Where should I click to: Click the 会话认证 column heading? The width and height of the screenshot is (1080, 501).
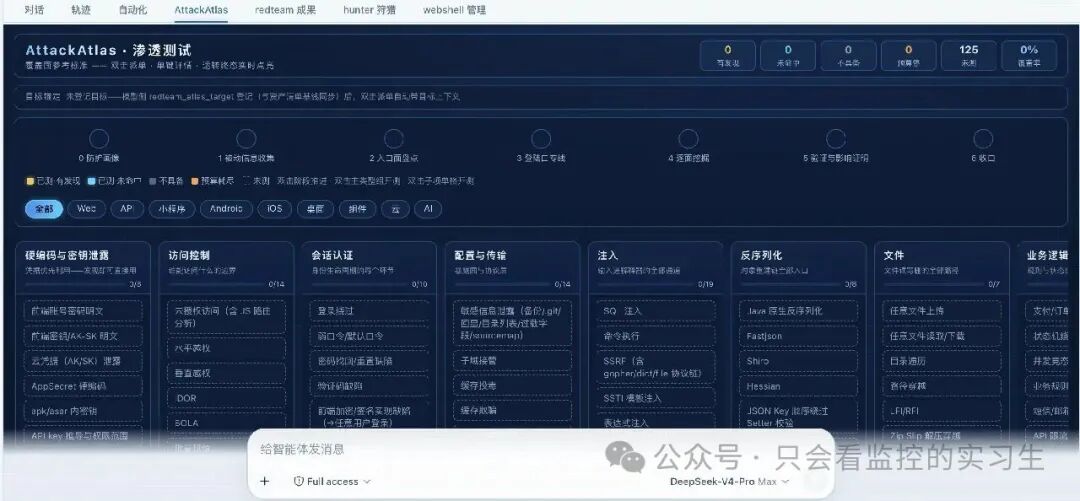(x=332, y=255)
